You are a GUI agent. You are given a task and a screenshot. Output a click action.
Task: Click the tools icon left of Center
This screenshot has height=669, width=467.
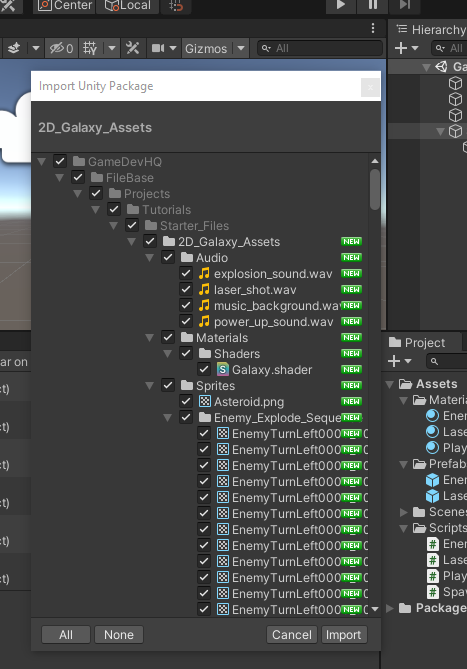tap(9, 6)
